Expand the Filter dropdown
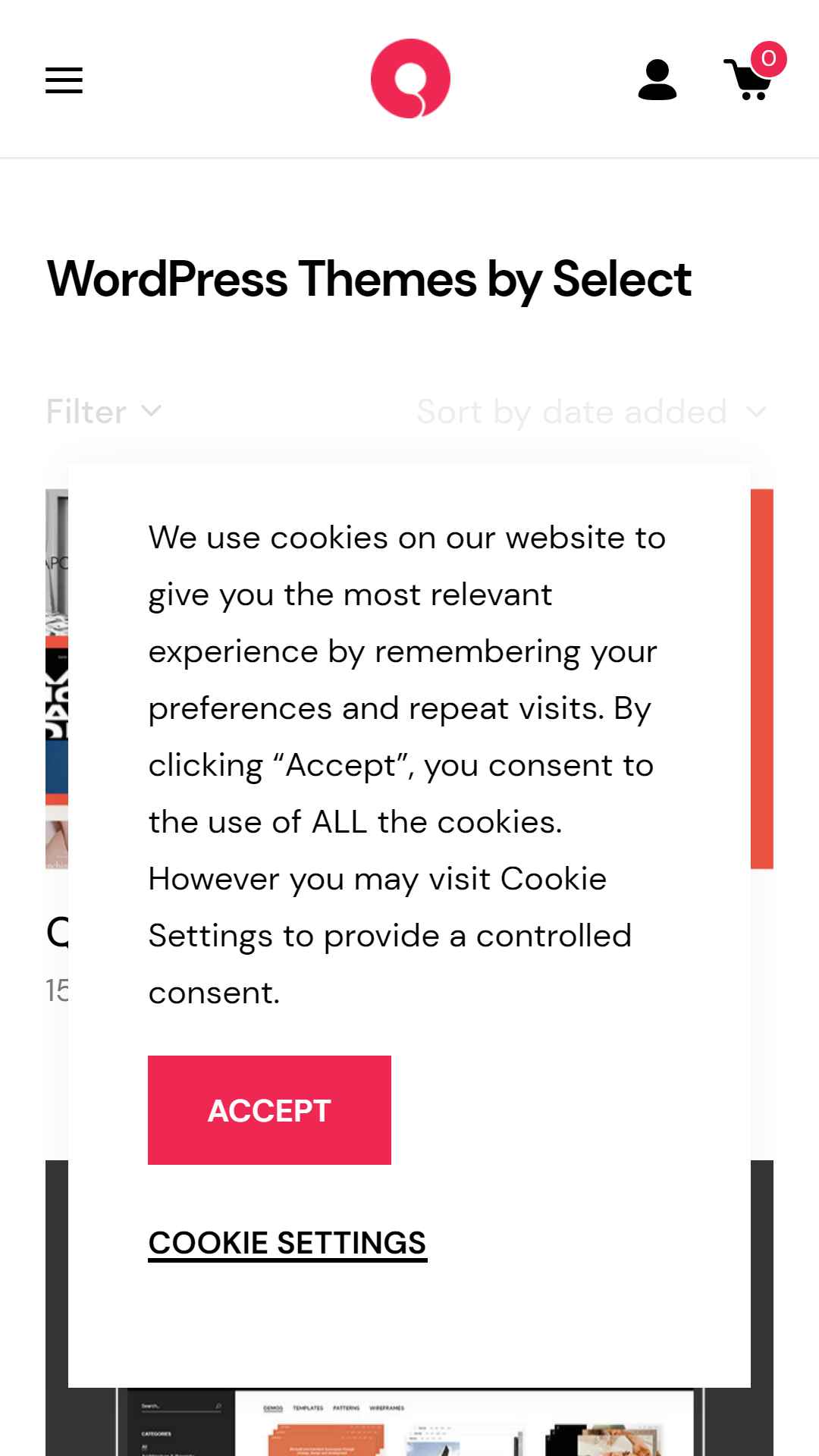 pos(104,412)
